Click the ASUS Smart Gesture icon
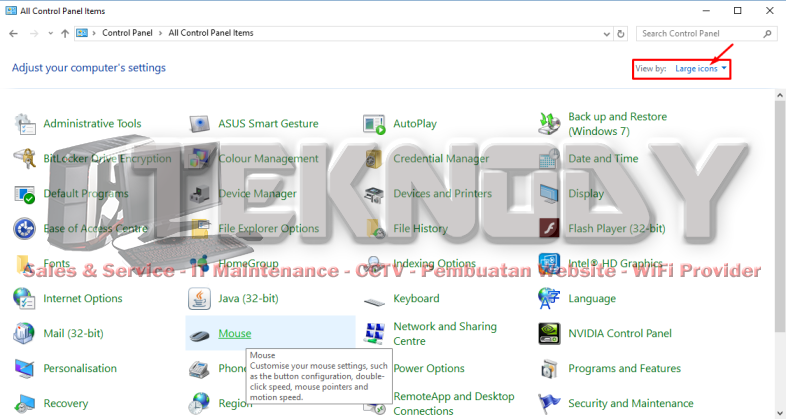786x419 pixels. tap(199, 124)
